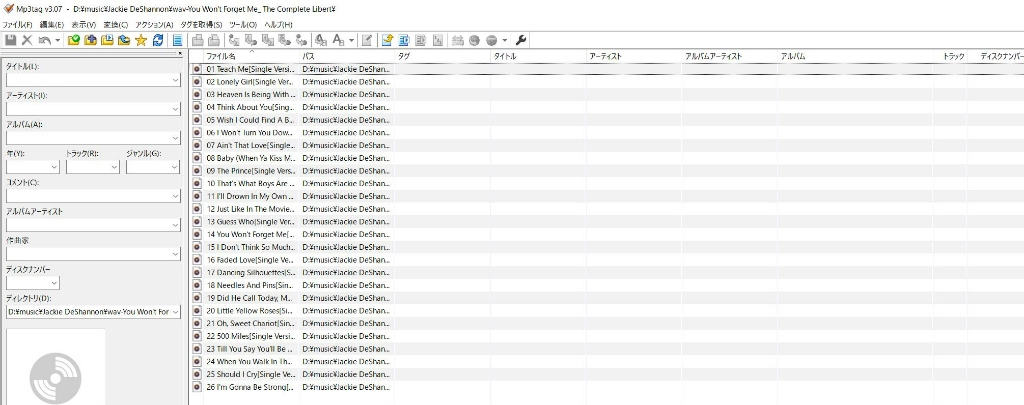Open the 変換(C) menu

point(116,25)
